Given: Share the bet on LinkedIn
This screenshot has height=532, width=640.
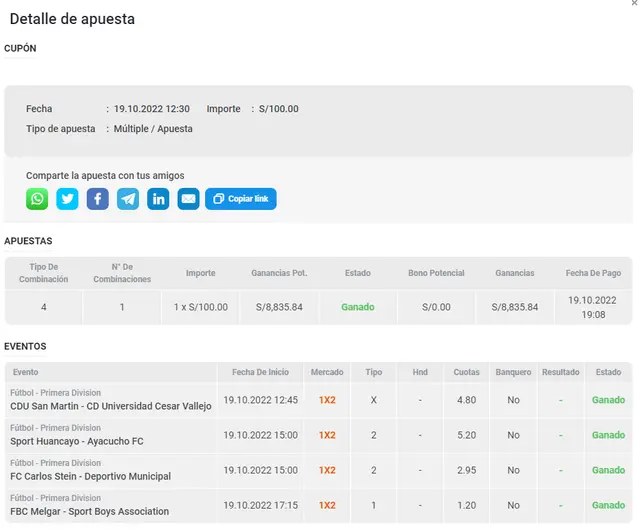Looking at the screenshot, I should coord(158,199).
